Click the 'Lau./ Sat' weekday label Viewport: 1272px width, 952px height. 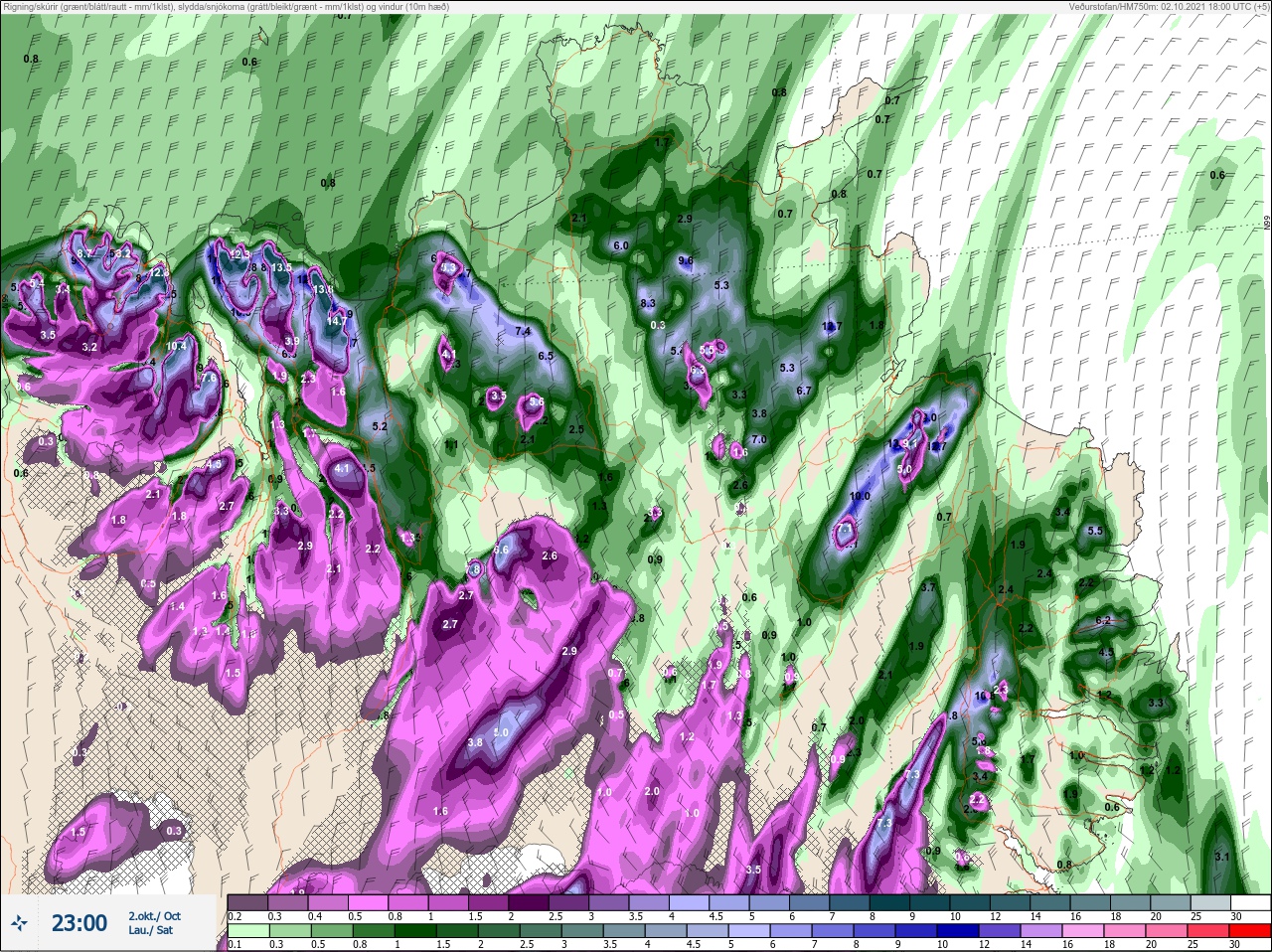150,931
